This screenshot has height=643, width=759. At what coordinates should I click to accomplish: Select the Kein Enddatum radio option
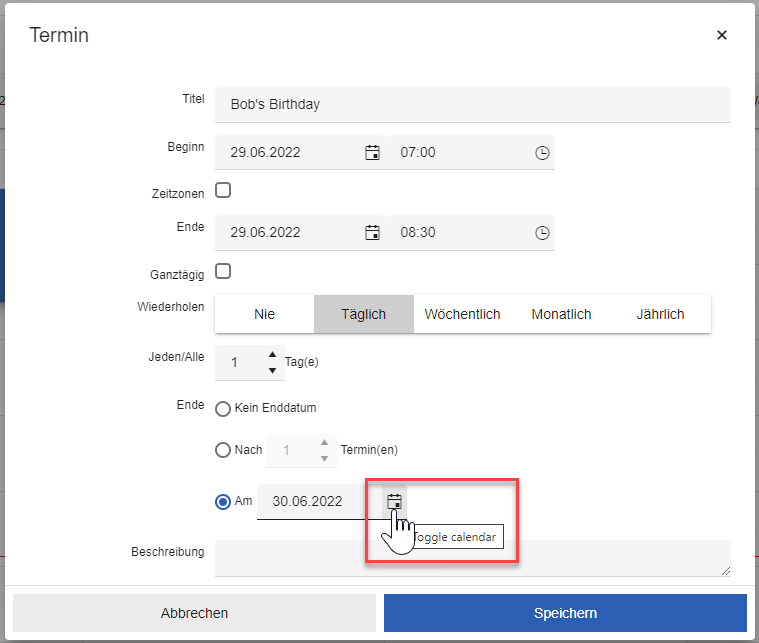tap(223, 409)
